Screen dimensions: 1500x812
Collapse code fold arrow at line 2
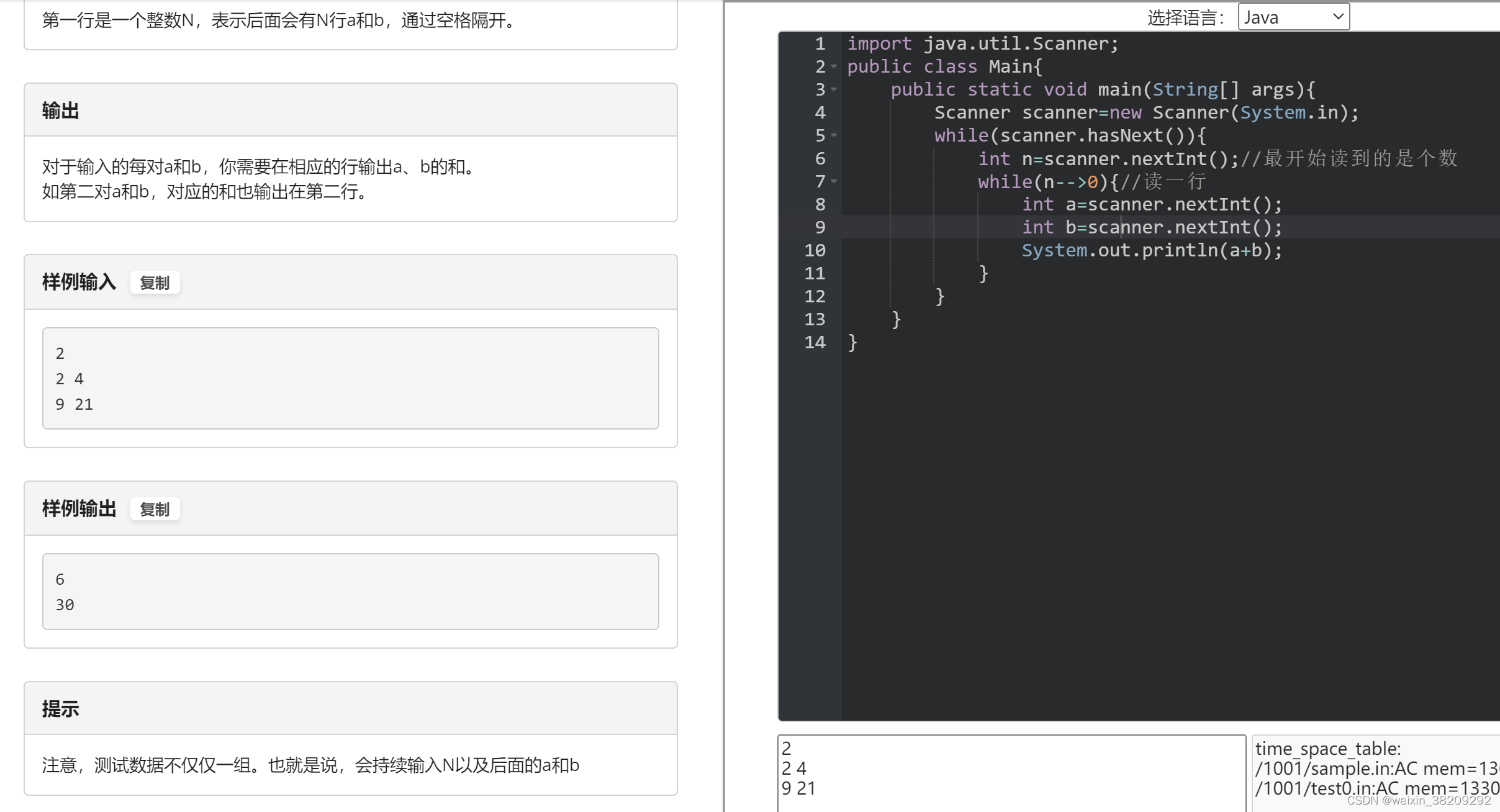coord(834,66)
